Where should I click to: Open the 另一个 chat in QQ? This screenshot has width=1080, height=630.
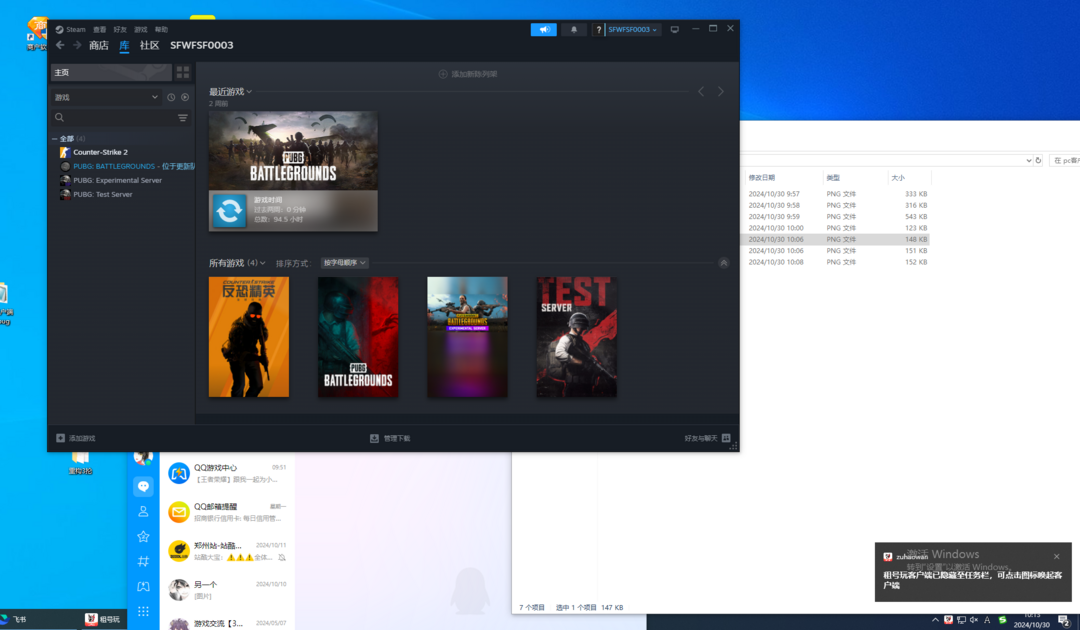[227, 589]
